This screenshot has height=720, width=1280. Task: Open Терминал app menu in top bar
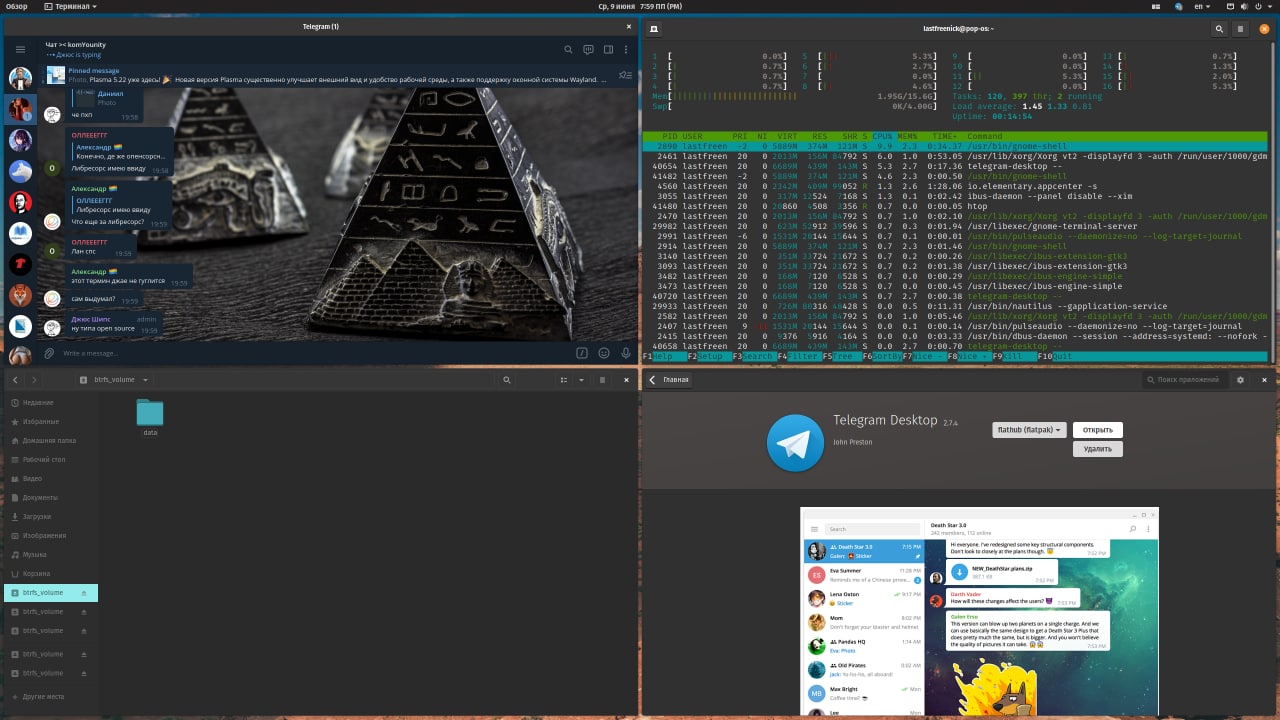pyautogui.click(x=70, y=6)
